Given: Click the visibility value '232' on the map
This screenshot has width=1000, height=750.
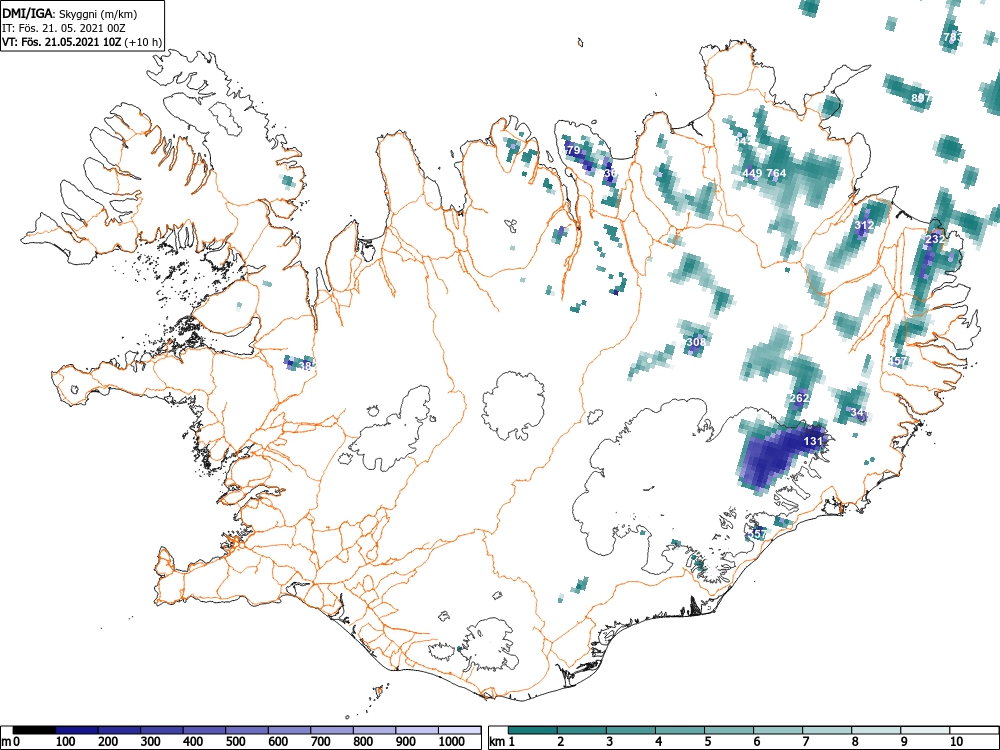Looking at the screenshot, I should [934, 239].
